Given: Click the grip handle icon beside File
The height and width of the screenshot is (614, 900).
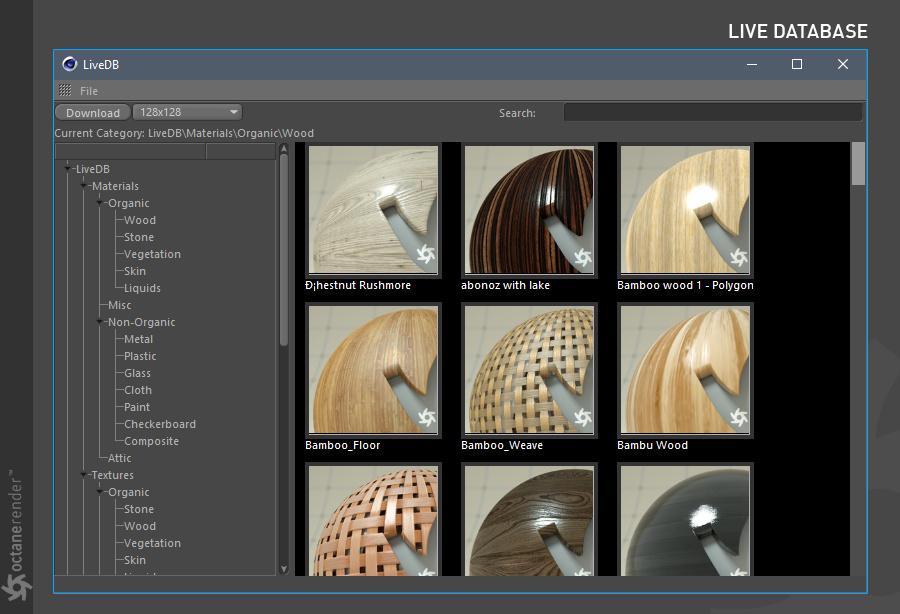Looking at the screenshot, I should click(x=65, y=91).
